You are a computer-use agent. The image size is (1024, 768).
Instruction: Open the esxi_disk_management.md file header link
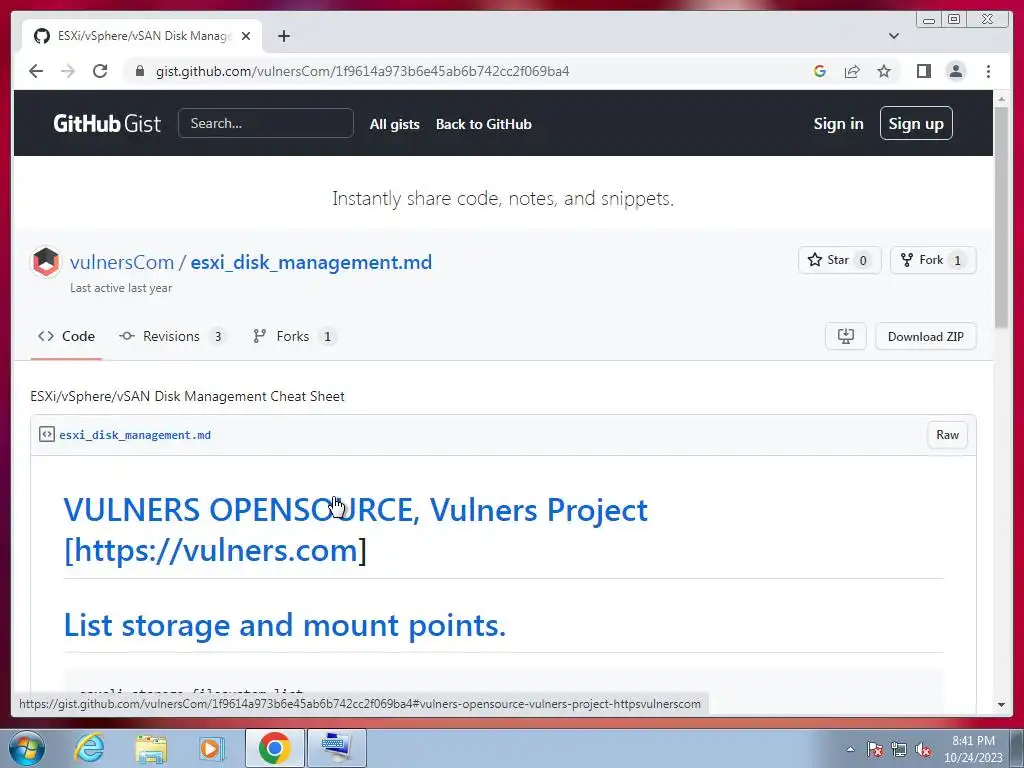pyautogui.click(x=135, y=435)
